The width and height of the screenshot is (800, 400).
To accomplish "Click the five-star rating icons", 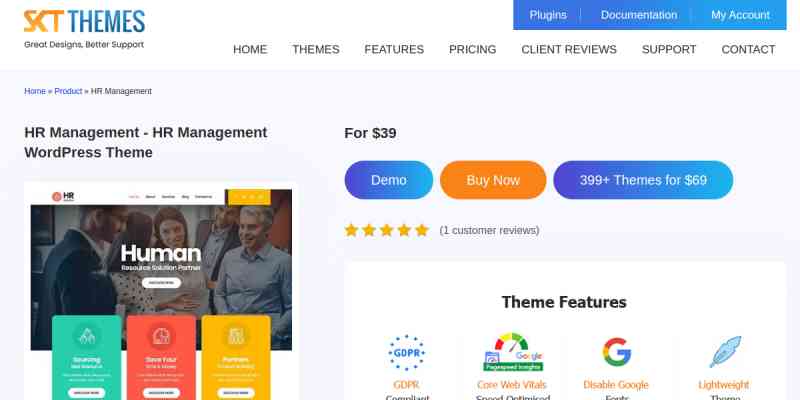I will click(386, 230).
